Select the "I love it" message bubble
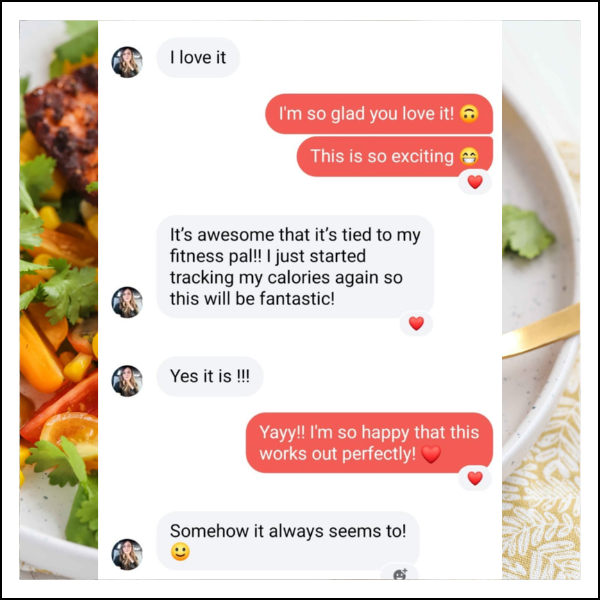The width and height of the screenshot is (600, 600). (198, 57)
